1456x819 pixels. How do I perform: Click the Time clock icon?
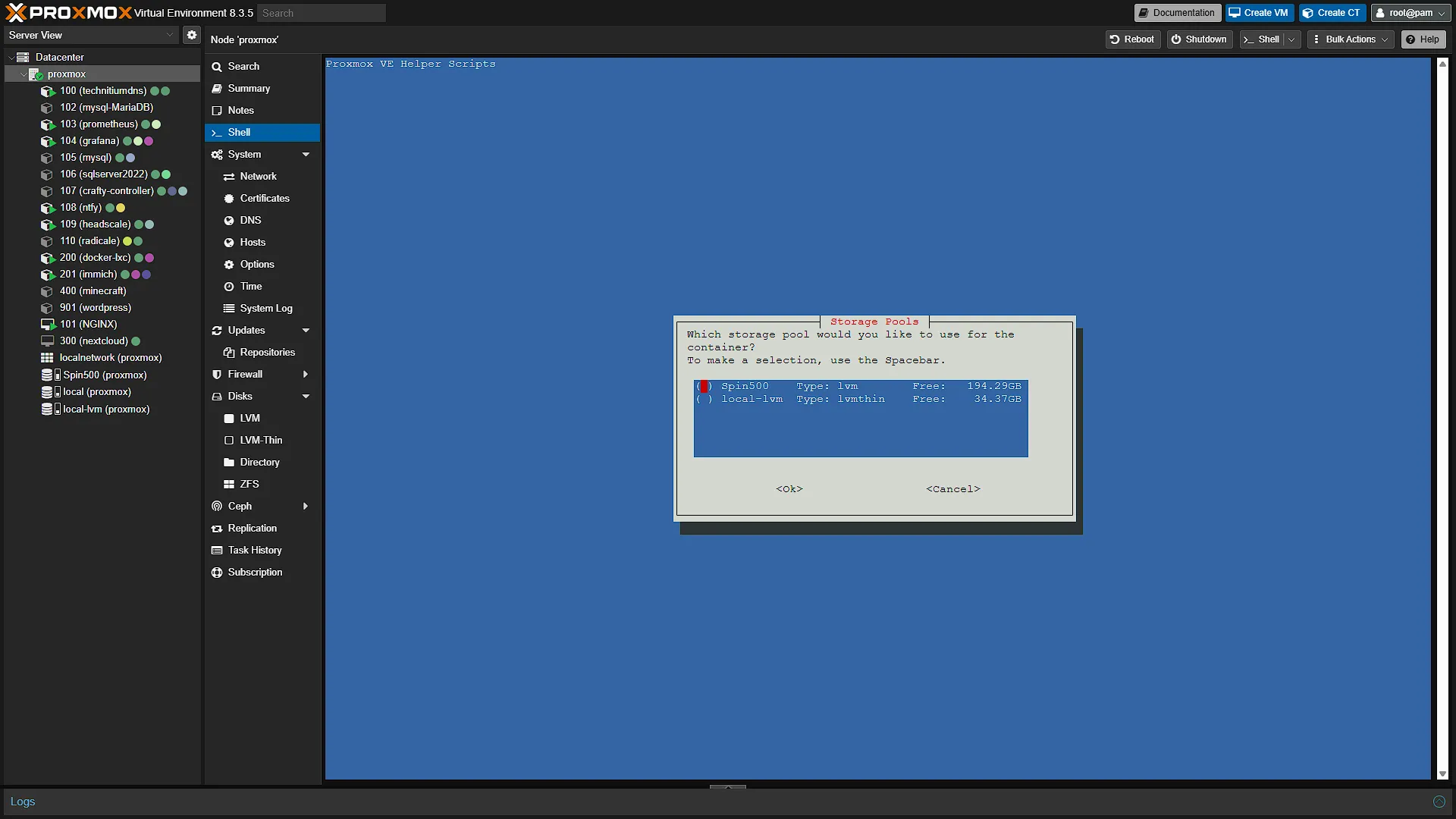[229, 287]
